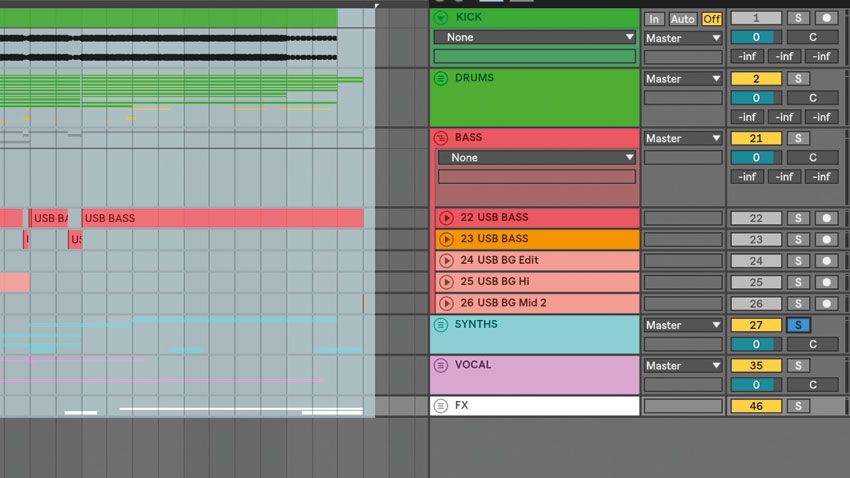Solo track 25 USB BG Hi
The width and height of the screenshot is (850, 478).
click(798, 282)
